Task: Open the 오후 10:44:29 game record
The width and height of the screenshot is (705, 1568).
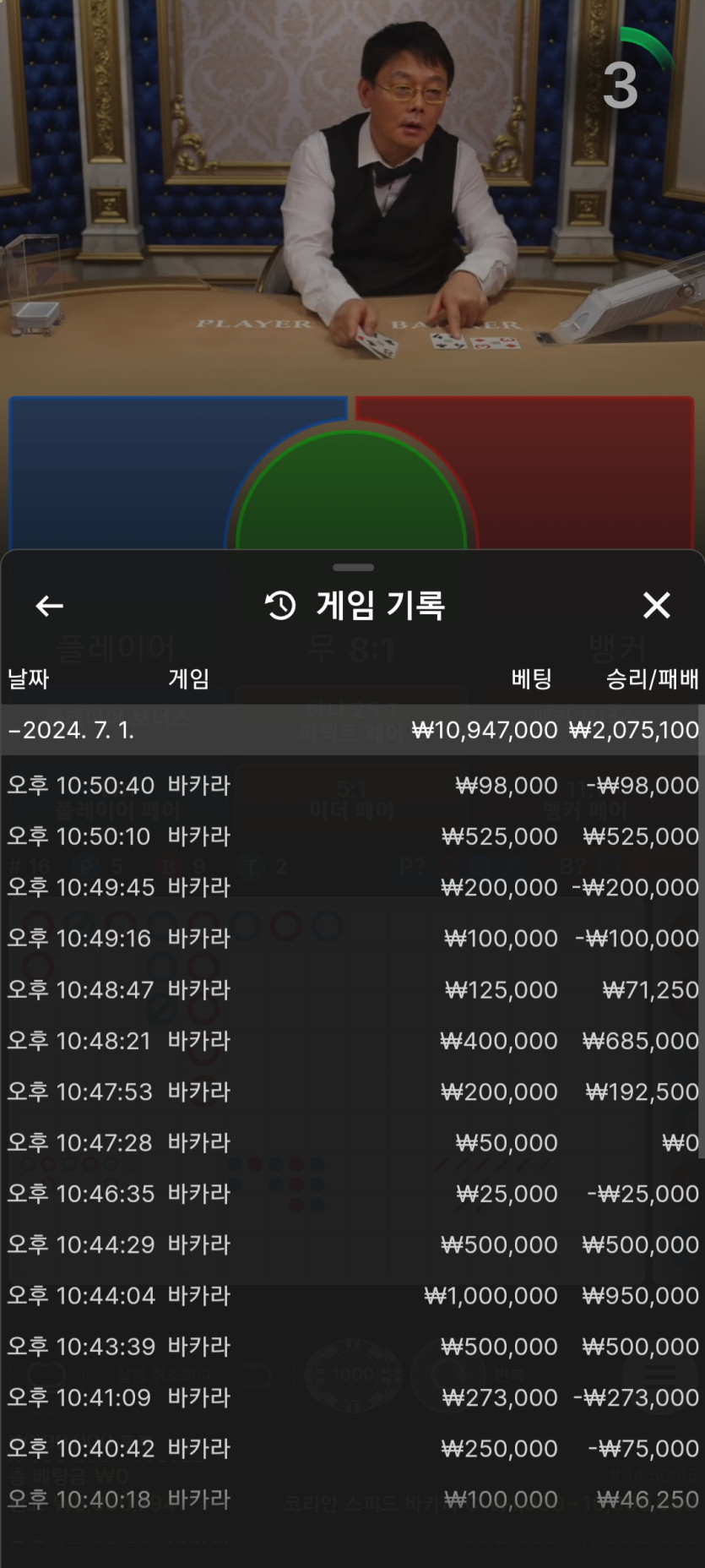Action: tap(352, 1244)
